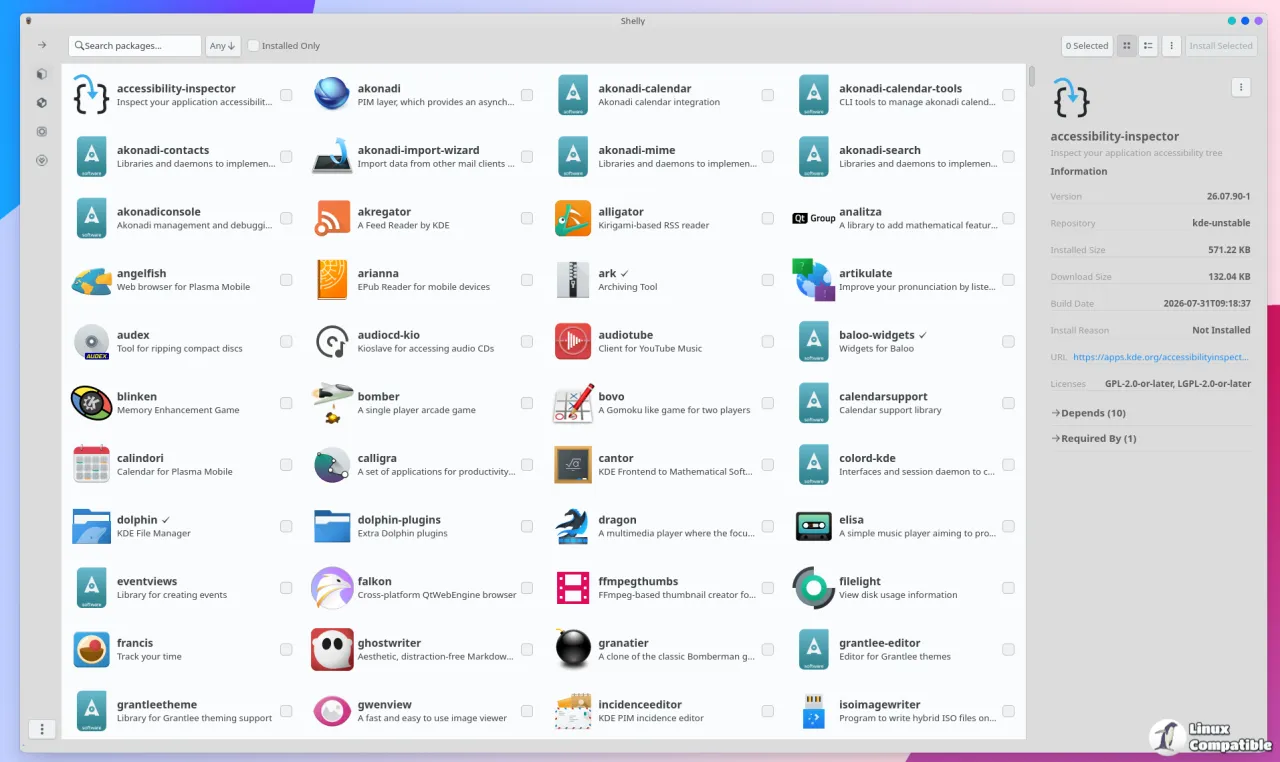
Task: Click the falkon browser icon
Action: (332, 588)
